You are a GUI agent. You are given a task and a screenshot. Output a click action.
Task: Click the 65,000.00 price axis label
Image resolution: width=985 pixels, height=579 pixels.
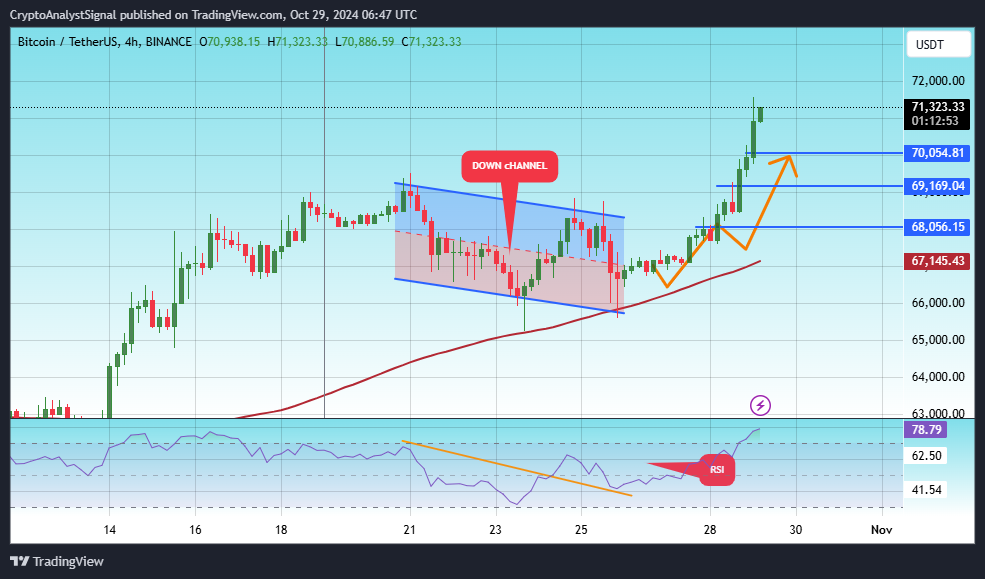pos(938,340)
